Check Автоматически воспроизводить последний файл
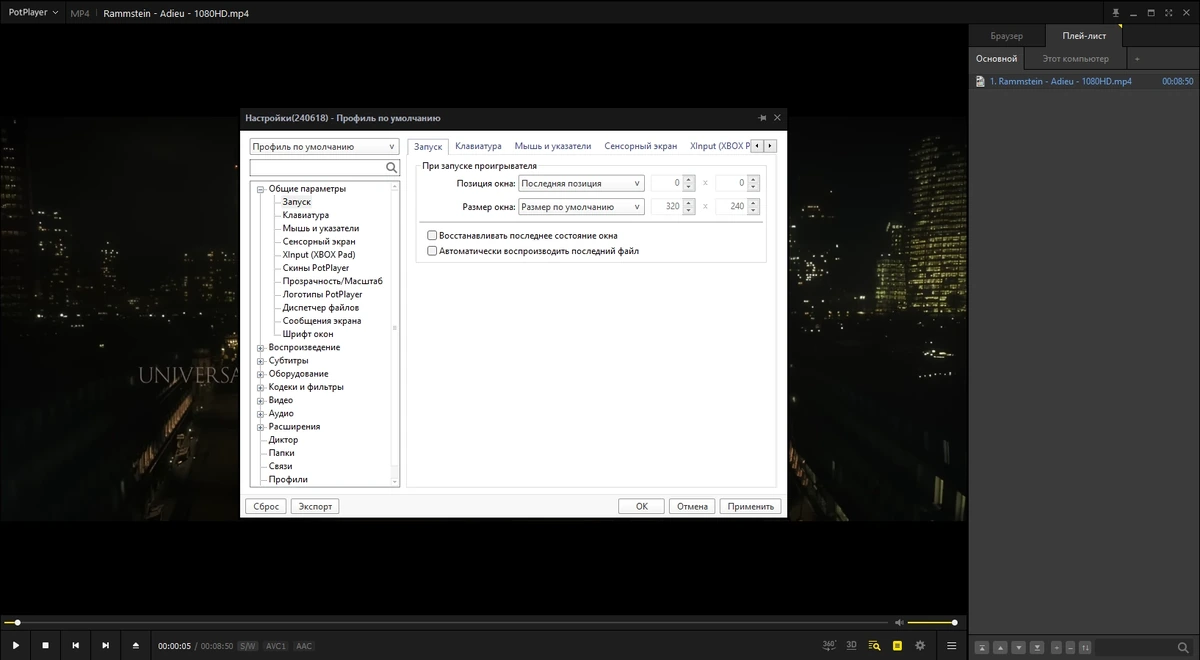1200x660 pixels. coord(432,251)
